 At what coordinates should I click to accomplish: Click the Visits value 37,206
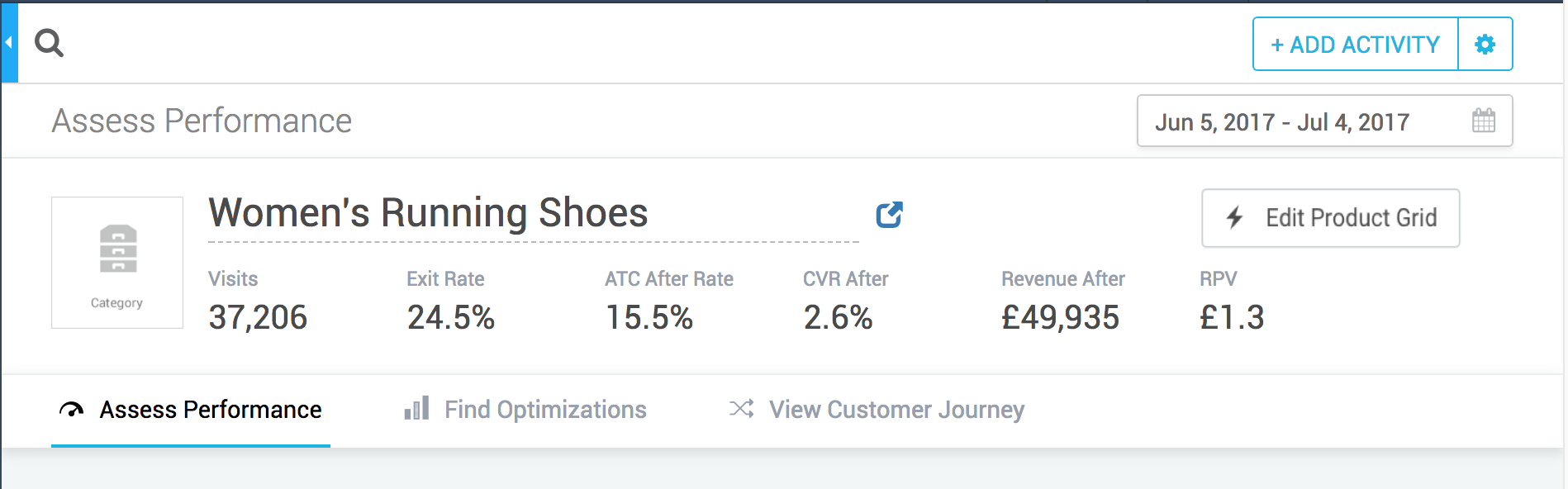point(258,317)
